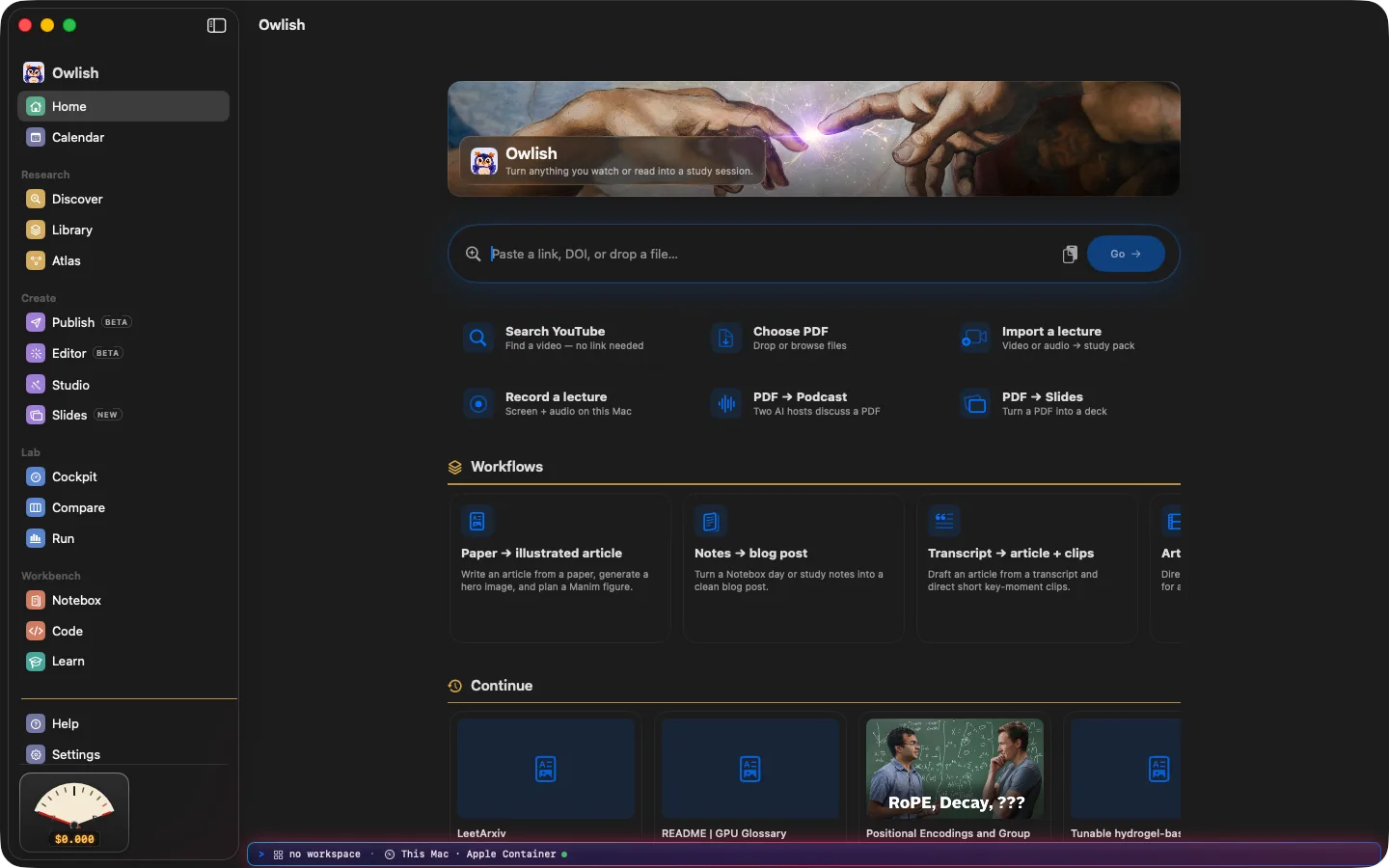Click the Code brackets icon
Viewport: 1389px width, 868px height.
(x=36, y=631)
